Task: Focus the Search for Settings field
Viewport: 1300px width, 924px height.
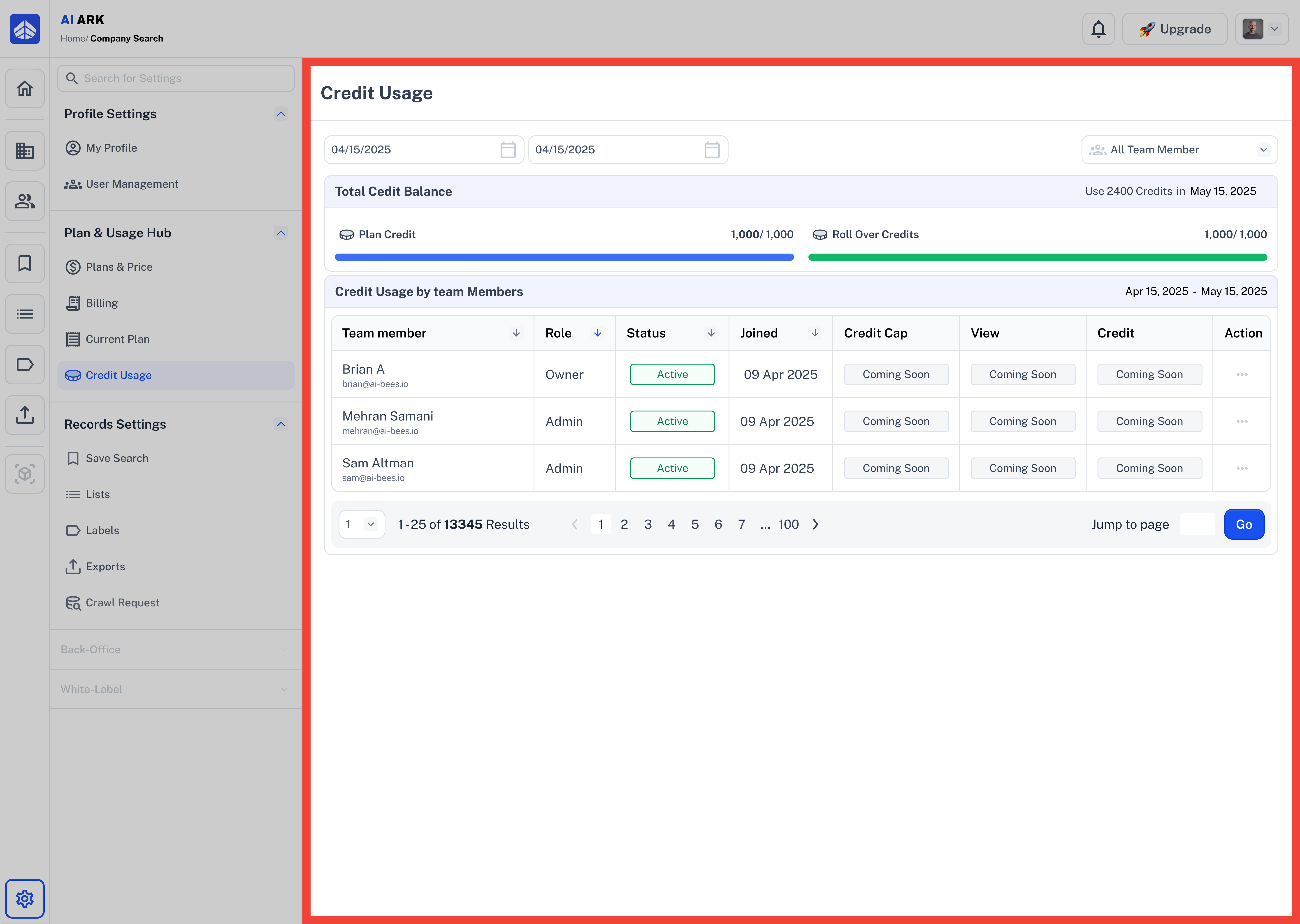Action: coord(175,78)
